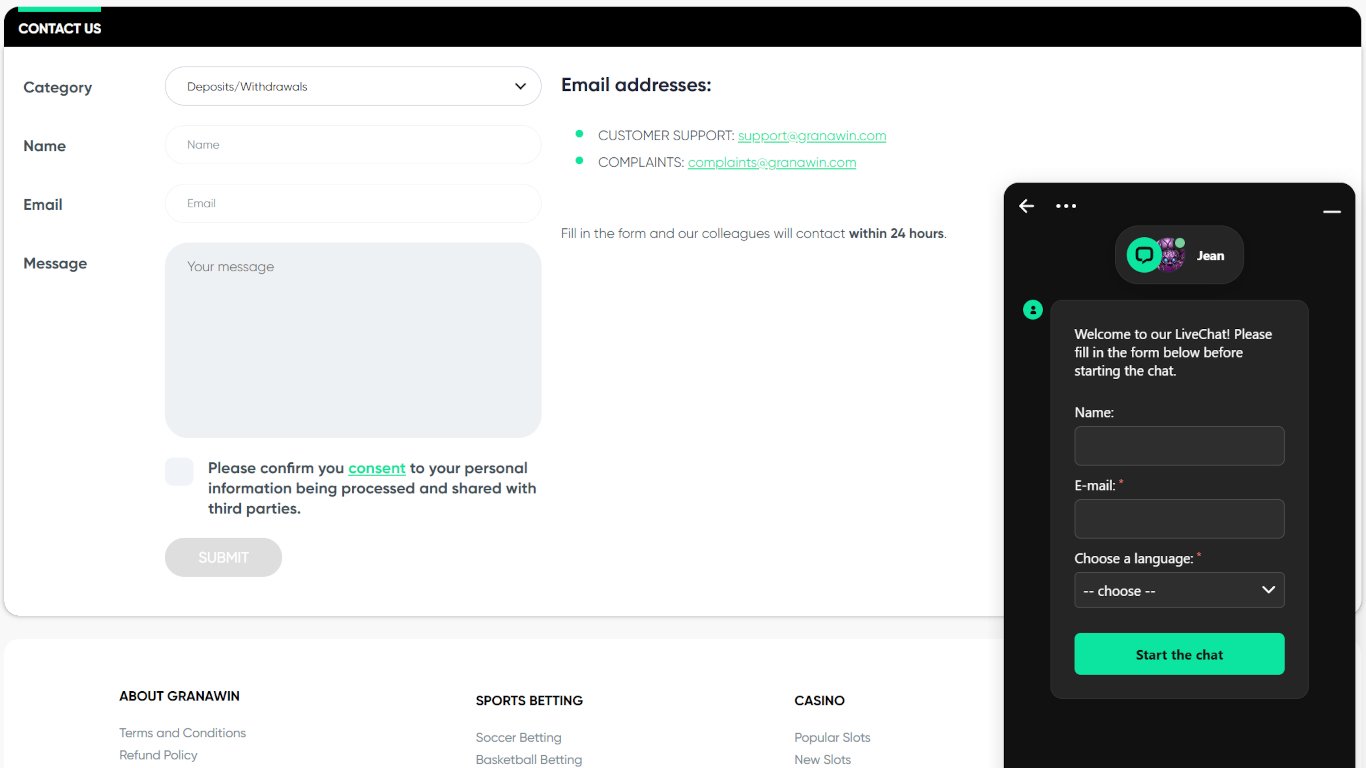Open the support@granawin.com email link

(812, 136)
